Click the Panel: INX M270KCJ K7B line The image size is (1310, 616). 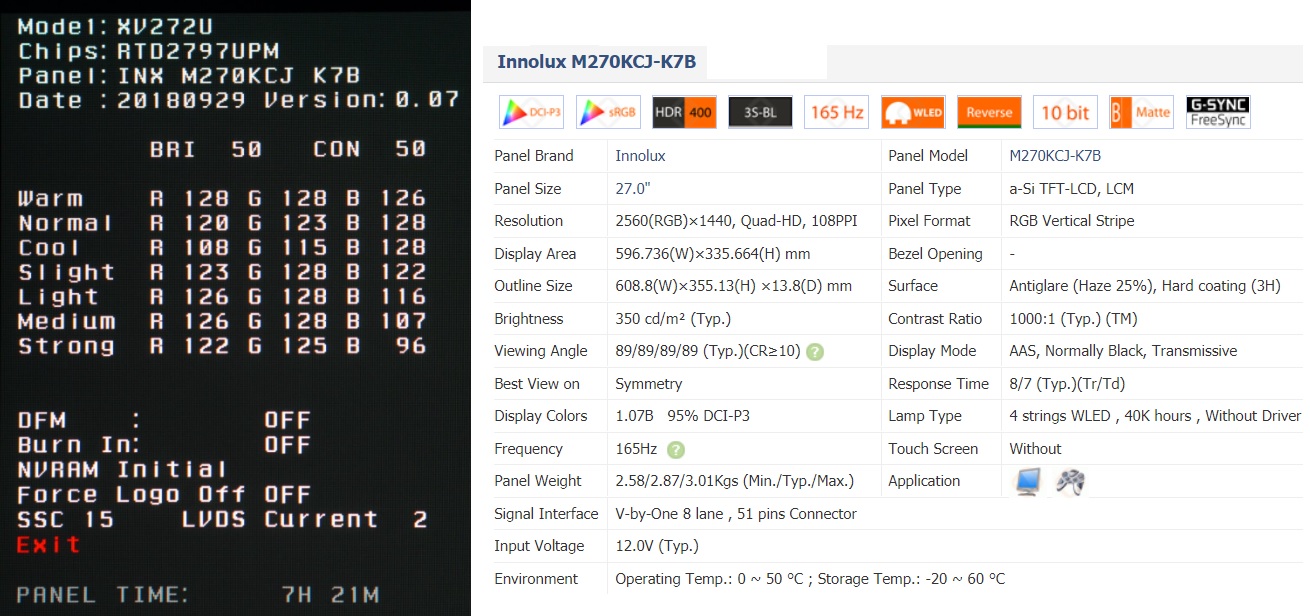coord(189,76)
